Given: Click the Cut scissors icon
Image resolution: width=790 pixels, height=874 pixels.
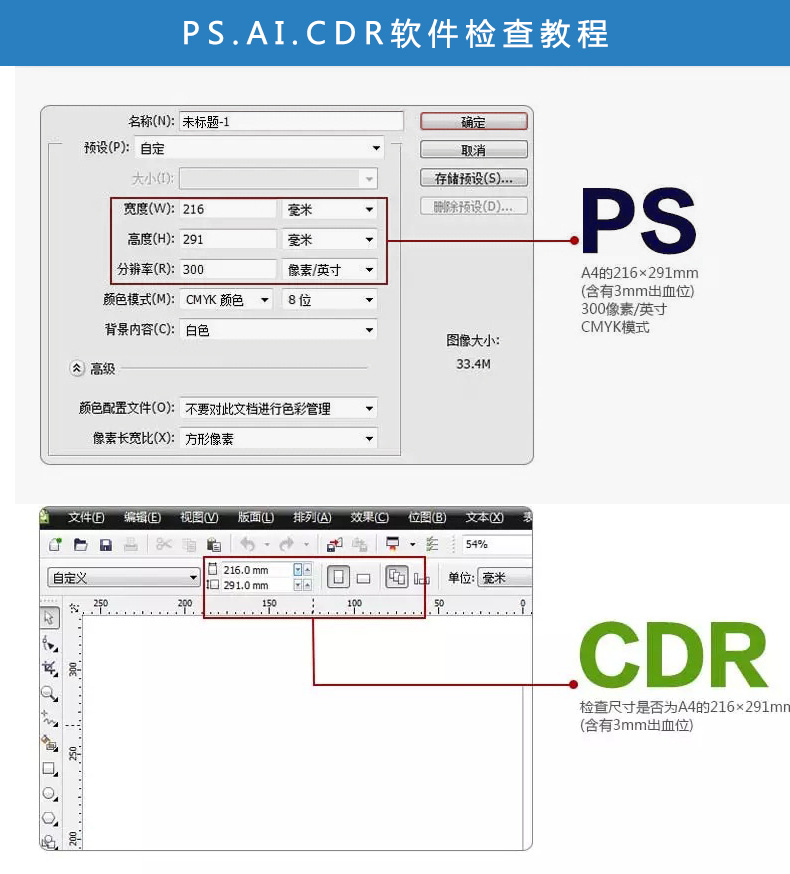Looking at the screenshot, I should click(x=163, y=544).
